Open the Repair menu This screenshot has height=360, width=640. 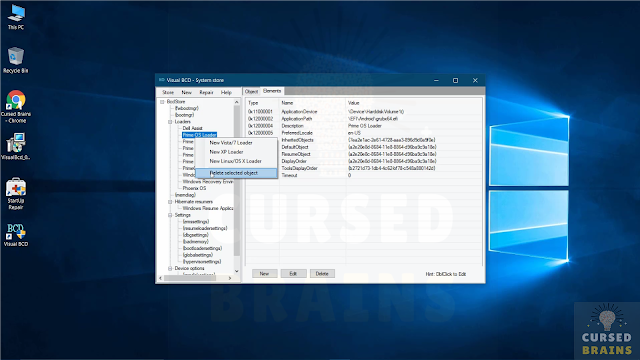206,92
